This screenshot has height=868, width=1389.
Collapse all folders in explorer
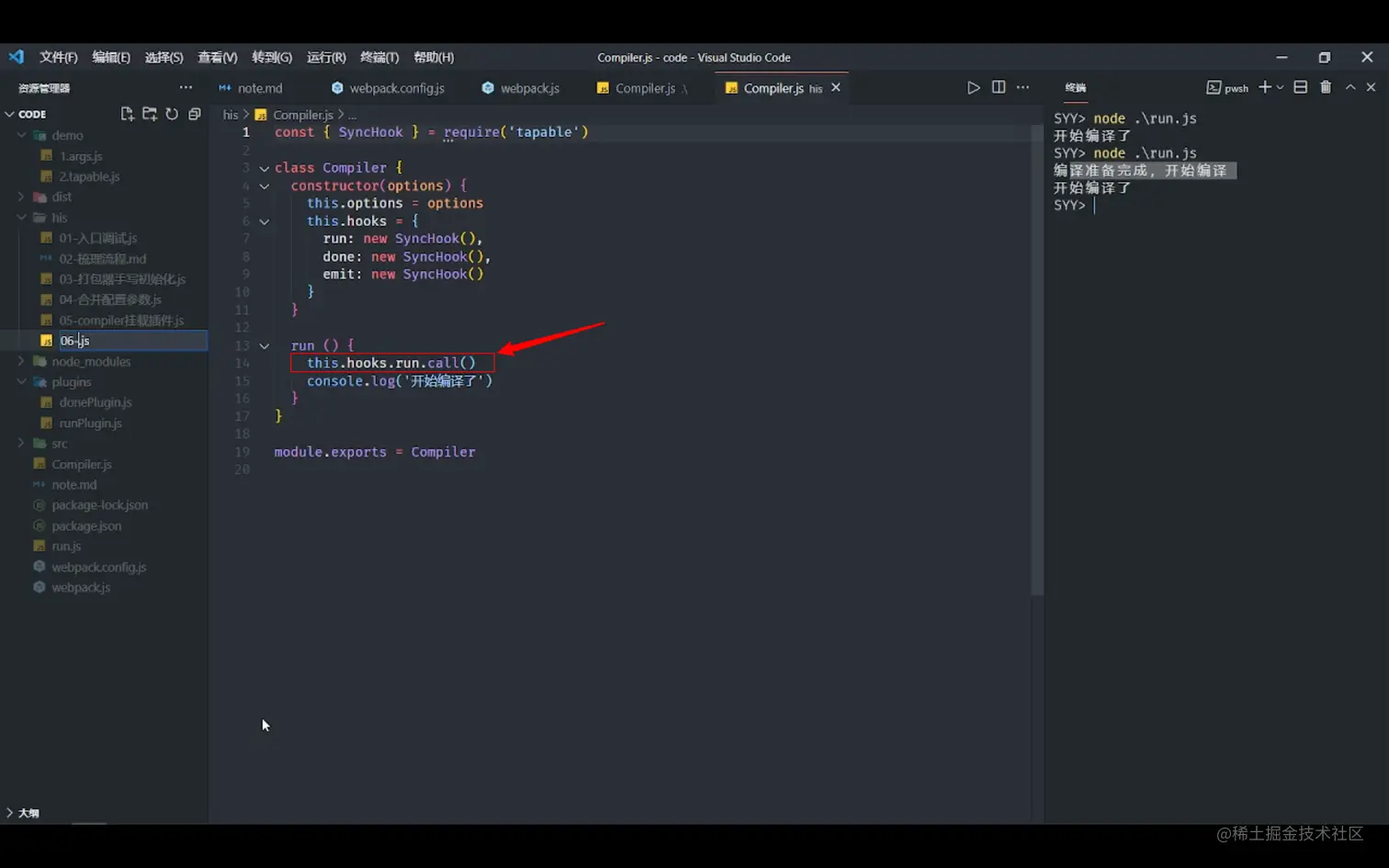pos(194,114)
